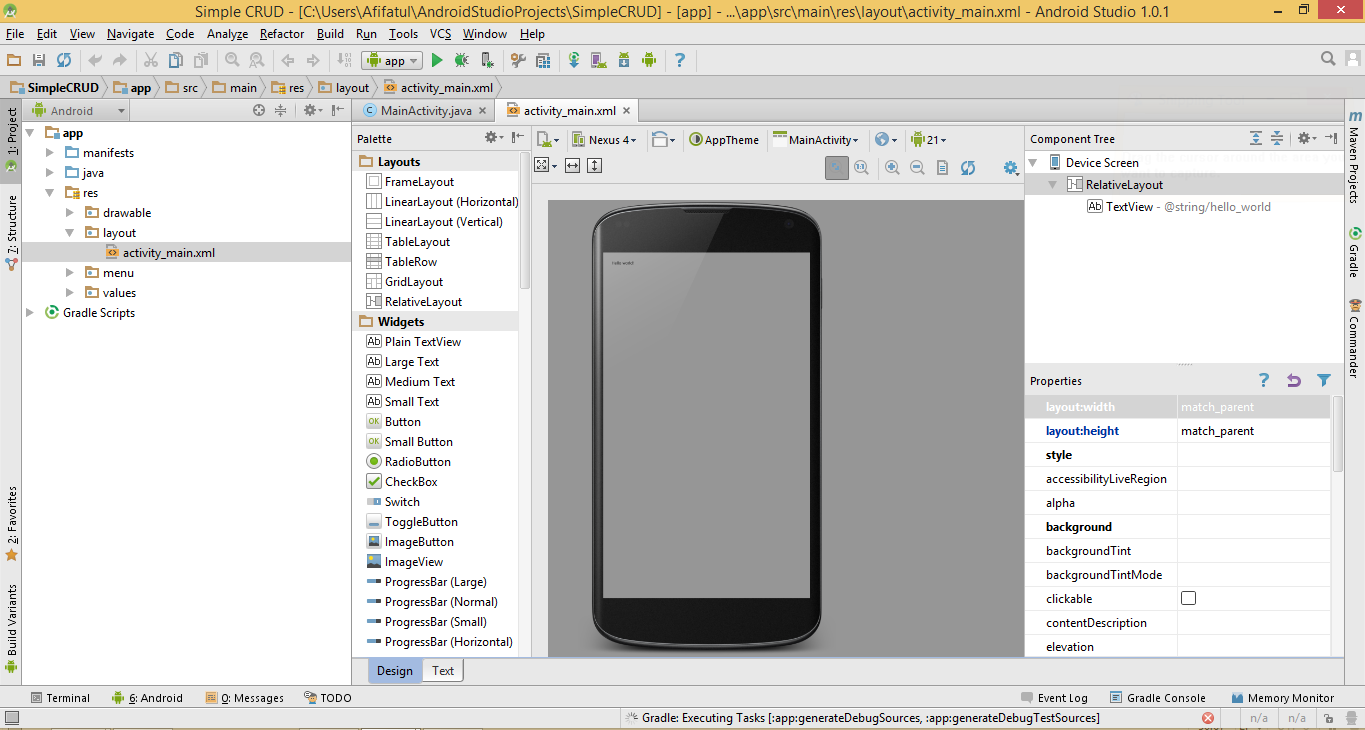This screenshot has width=1365, height=730.
Task: Open Android Device Monitor icon
Action: pos(648,60)
